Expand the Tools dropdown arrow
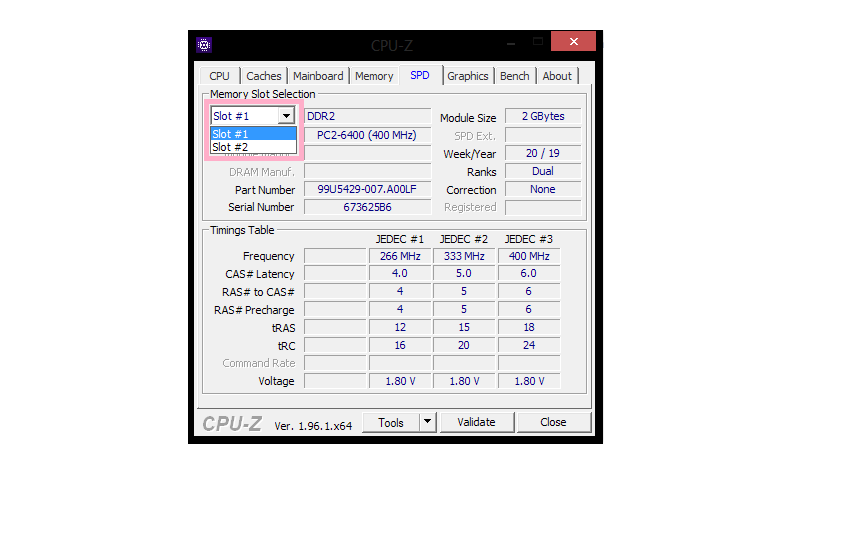 coord(428,423)
